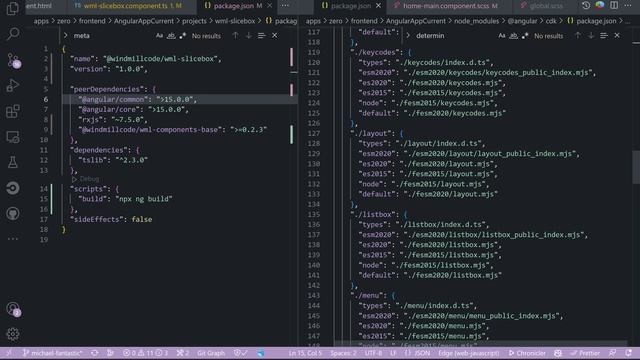Click the feedback icon in status bar
The width and height of the screenshot is (640, 360).
tap(612, 353)
